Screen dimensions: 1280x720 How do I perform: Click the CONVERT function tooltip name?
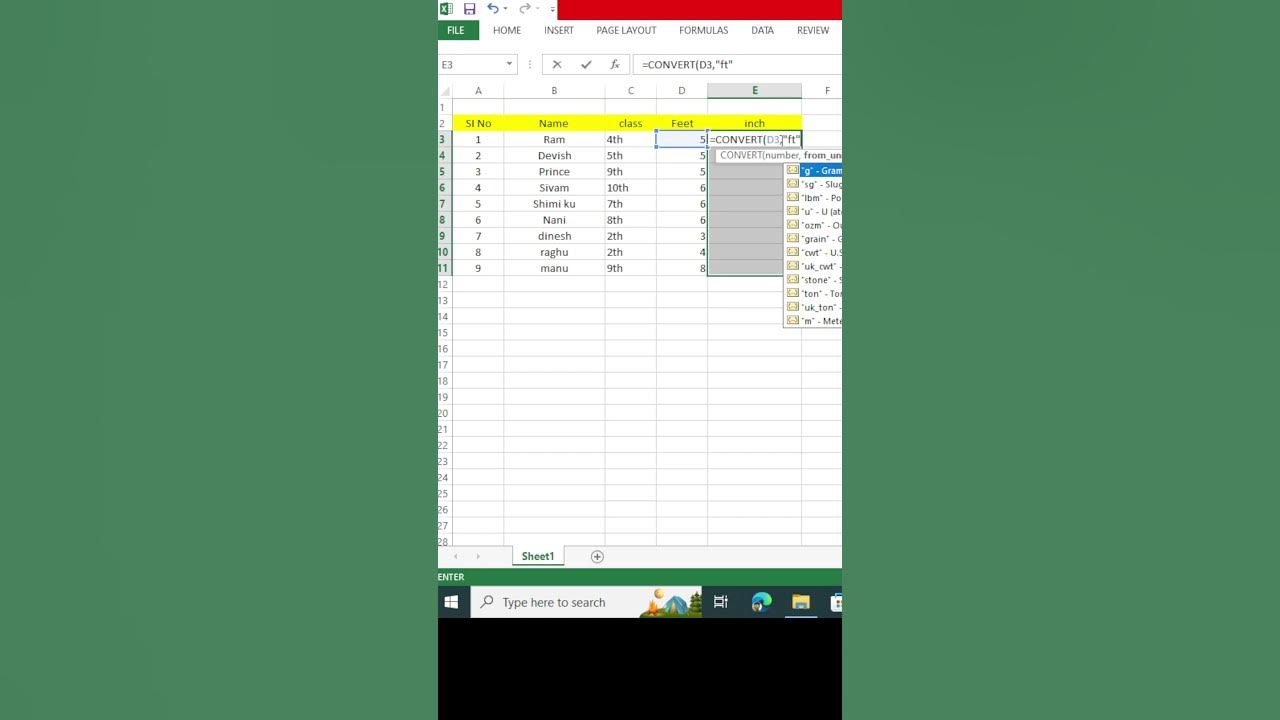[741, 155]
